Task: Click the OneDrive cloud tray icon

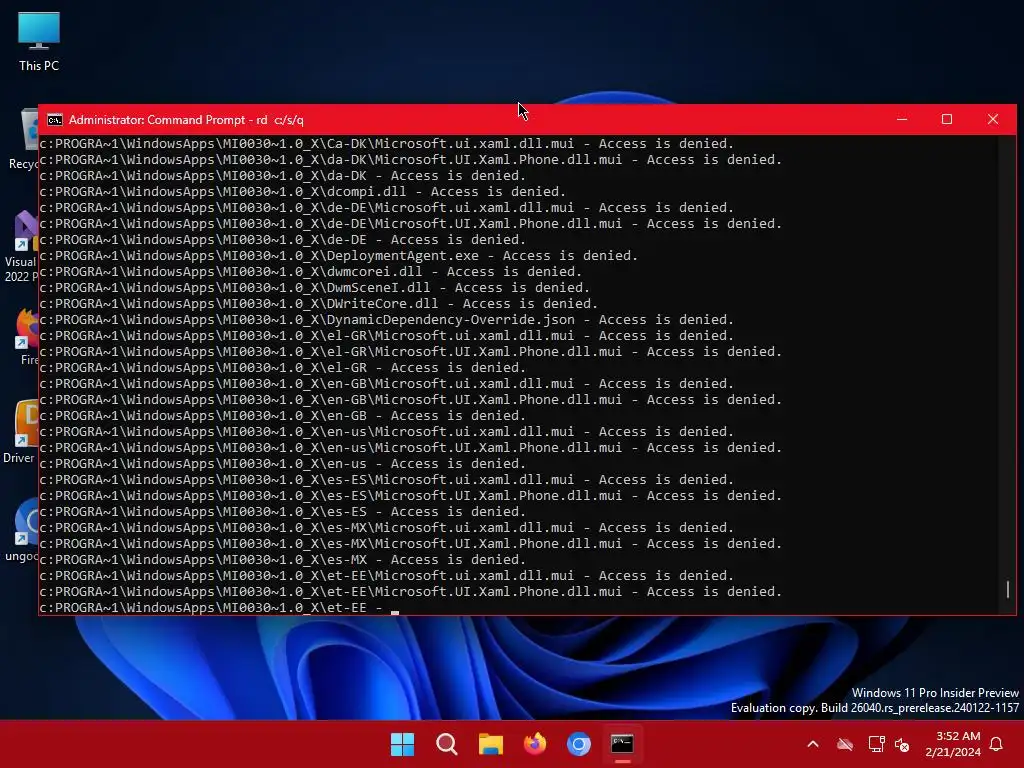Action: point(845,744)
